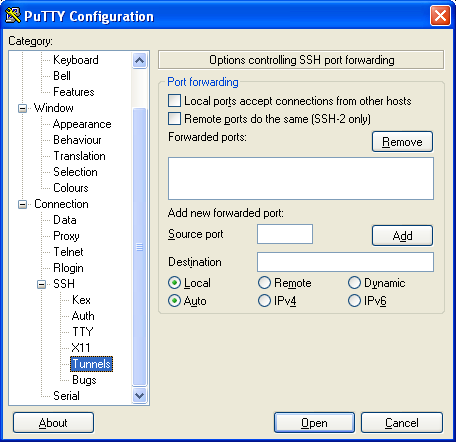The width and height of the screenshot is (456, 442).
Task: Click the category list scroll up arrow
Action: (139, 60)
